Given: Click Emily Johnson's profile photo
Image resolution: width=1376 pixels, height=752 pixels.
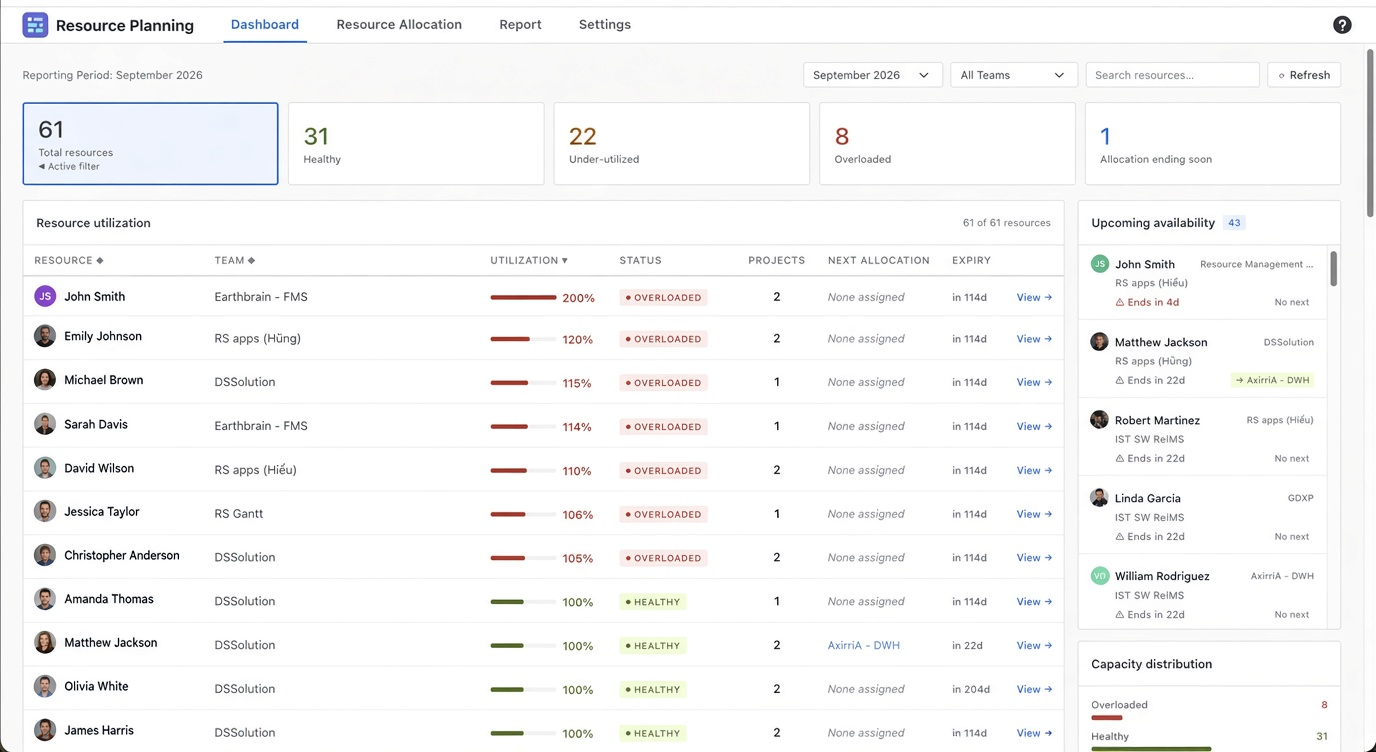Looking at the screenshot, I should pyautogui.click(x=45, y=336).
